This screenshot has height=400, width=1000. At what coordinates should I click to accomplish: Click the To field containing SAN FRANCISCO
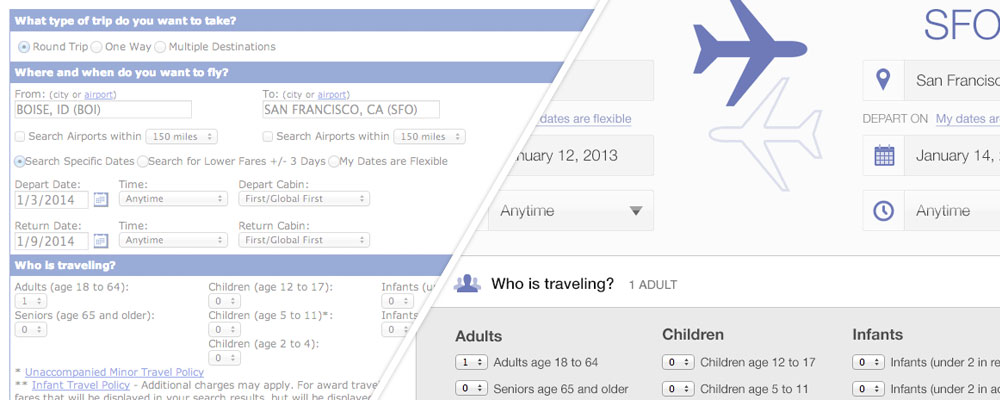350,110
